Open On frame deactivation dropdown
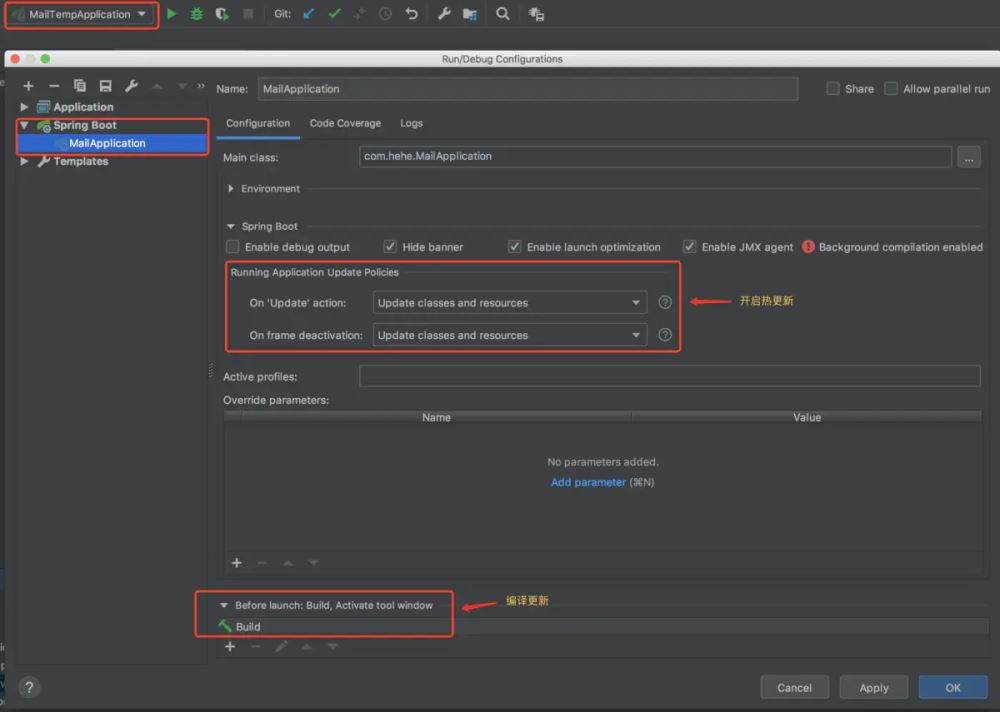 pos(510,335)
